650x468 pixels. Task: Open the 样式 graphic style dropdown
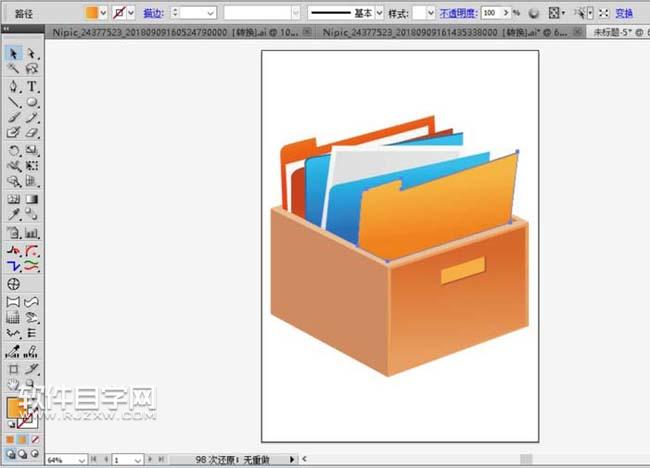(430, 13)
